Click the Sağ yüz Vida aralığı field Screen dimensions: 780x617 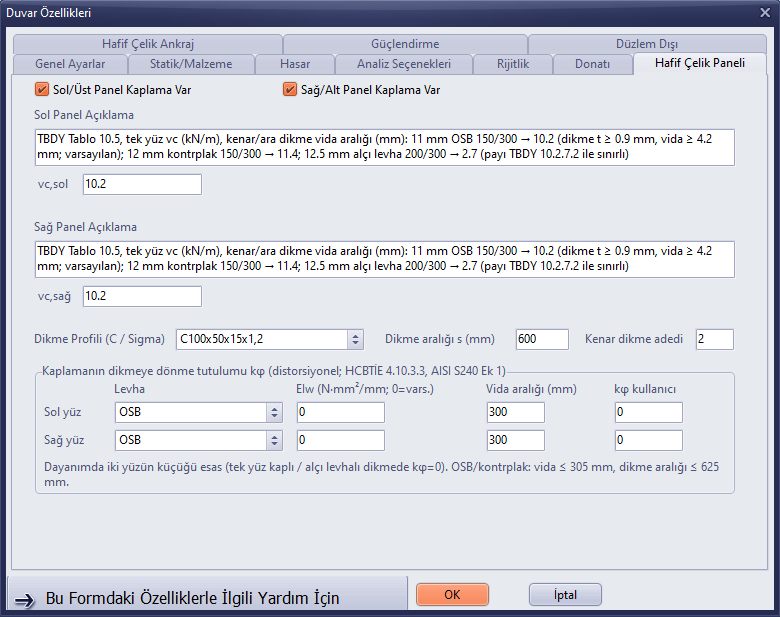tap(516, 440)
